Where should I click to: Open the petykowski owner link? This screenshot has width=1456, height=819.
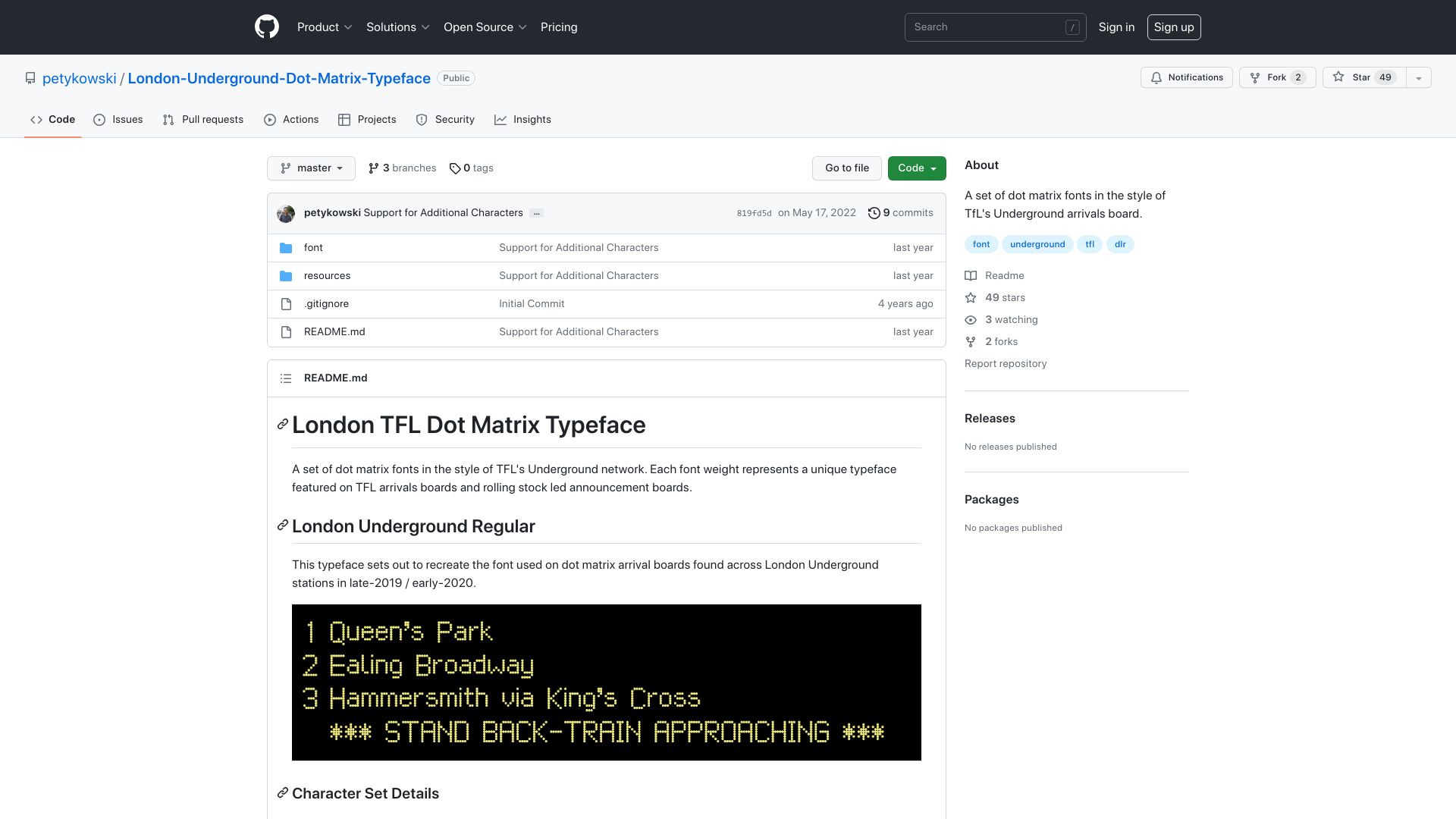click(x=80, y=78)
